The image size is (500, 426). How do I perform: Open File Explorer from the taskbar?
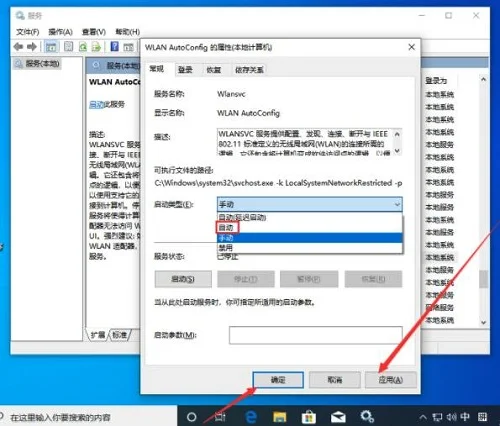pos(280,417)
